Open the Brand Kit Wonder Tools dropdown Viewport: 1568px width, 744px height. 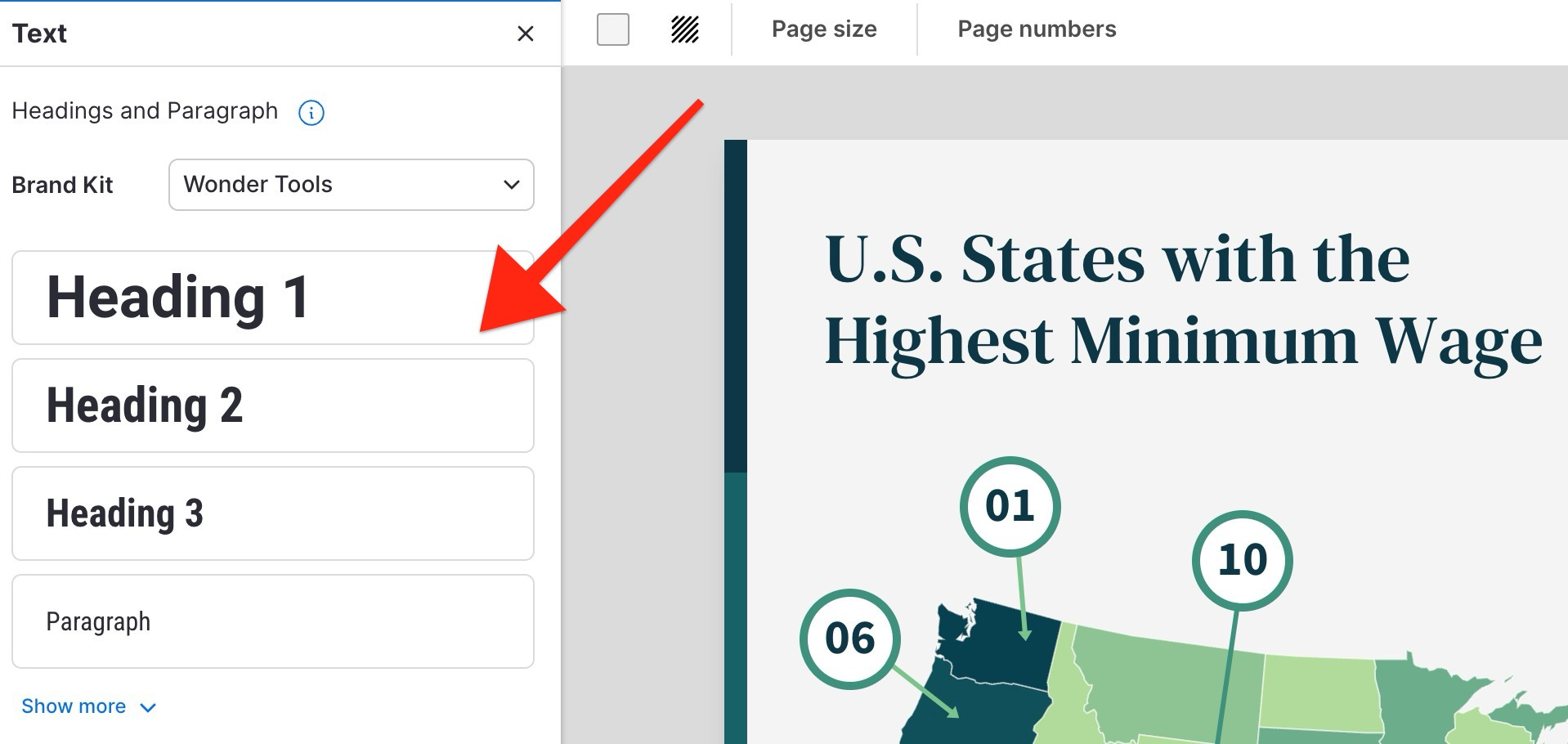(x=352, y=185)
